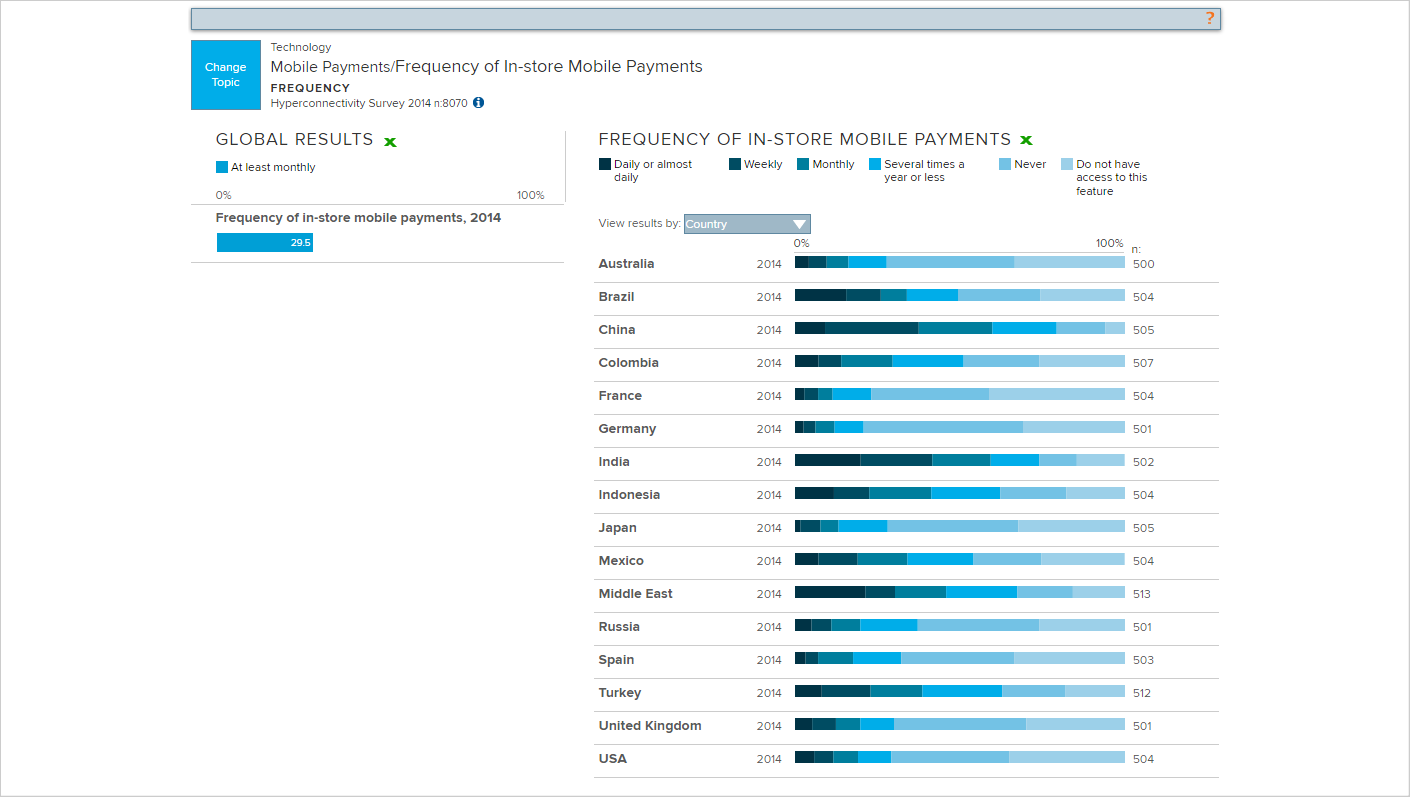Open the orange help question mark icon
Viewport: 1410px width, 797px height.
[x=1208, y=18]
